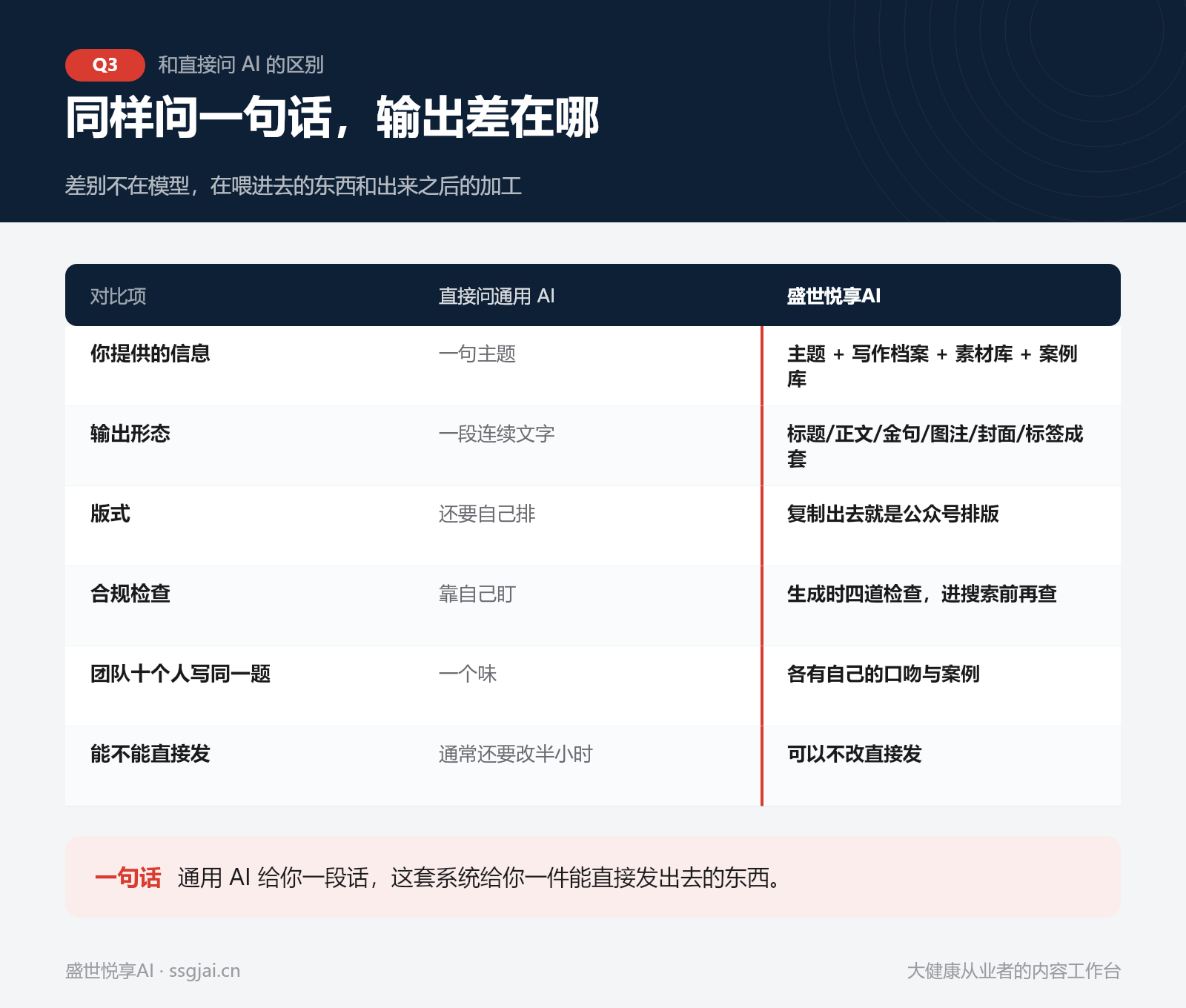Click the cell 一句主题
This screenshot has height=1008, width=1186.
[477, 354]
